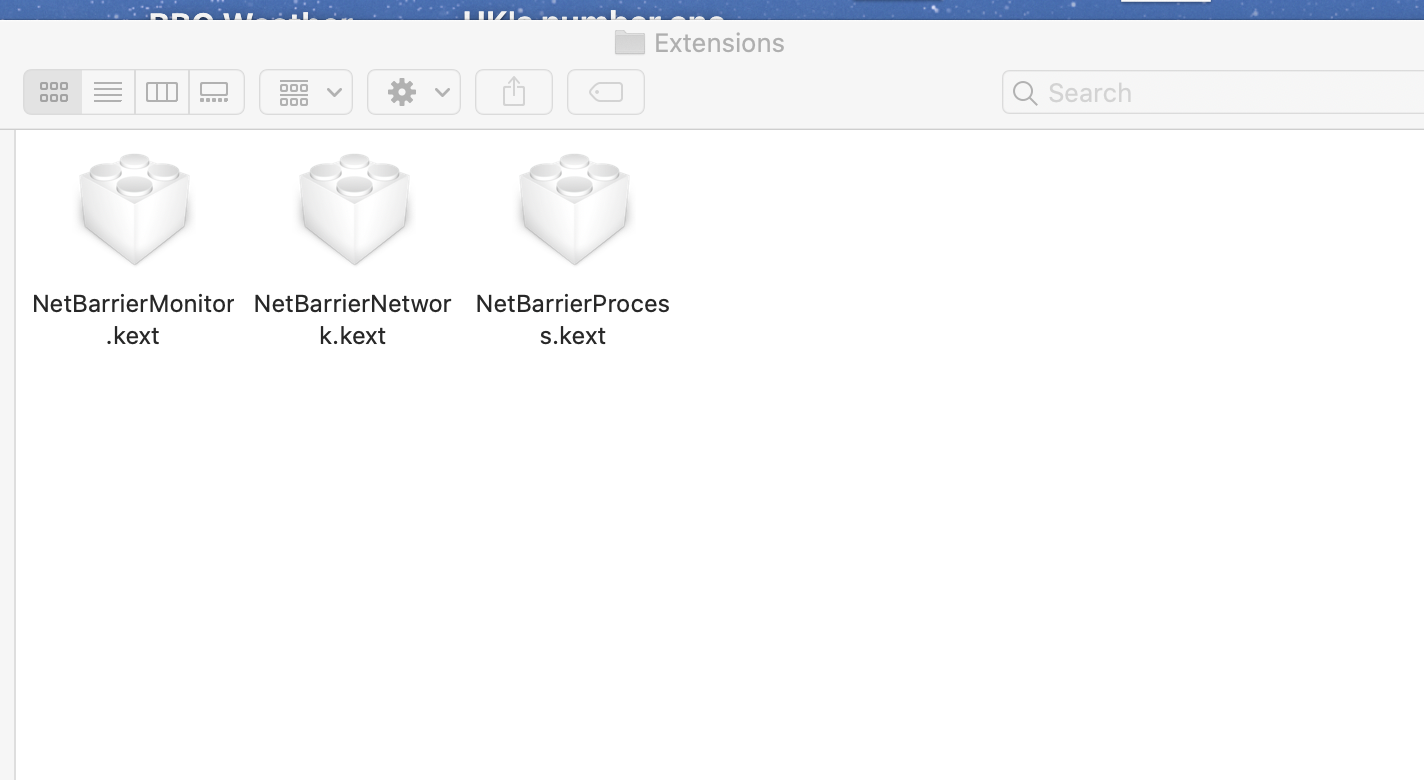Click in the Search field
1424x780 pixels.
(1213, 92)
